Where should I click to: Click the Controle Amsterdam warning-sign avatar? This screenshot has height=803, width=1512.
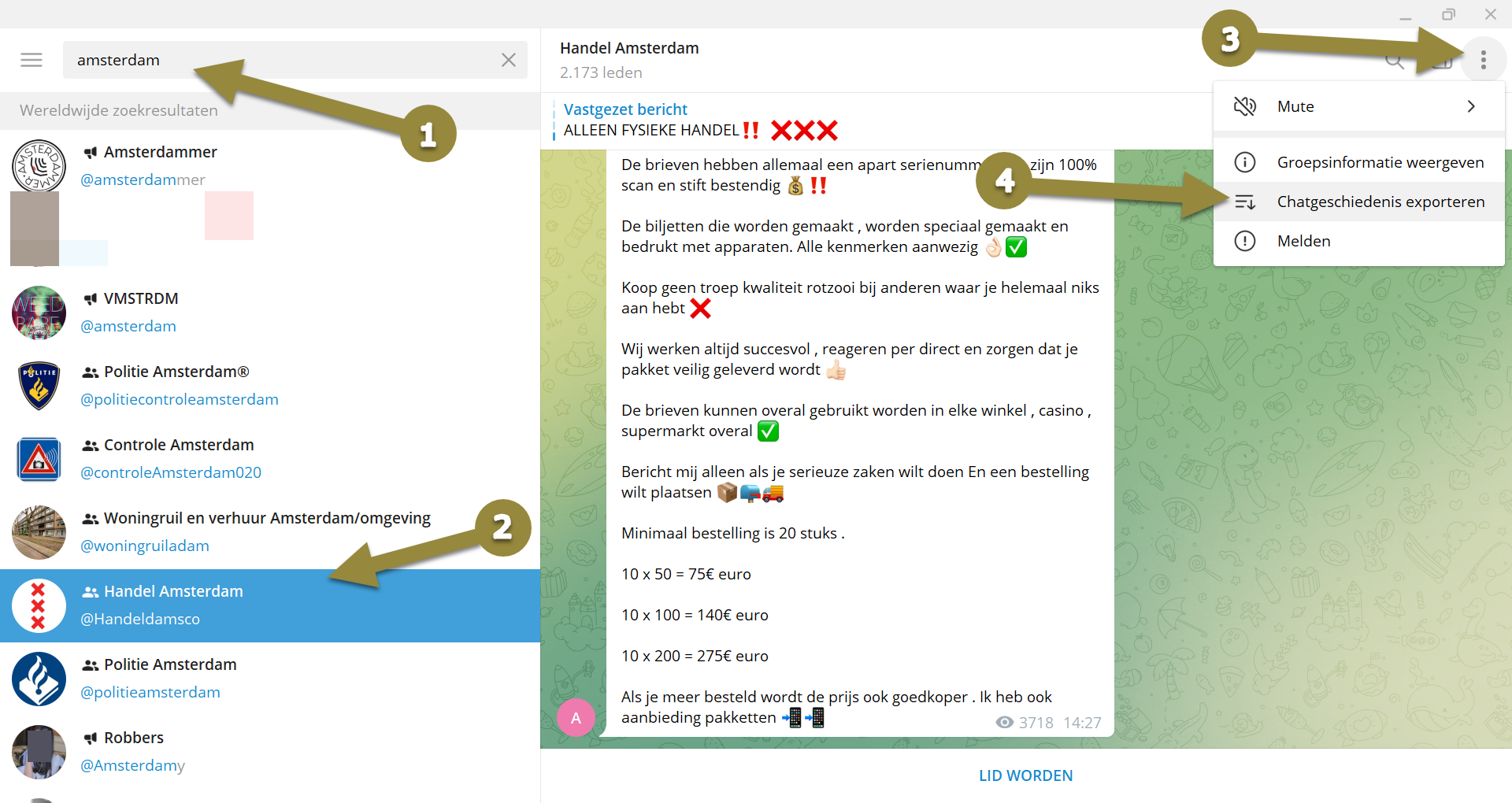point(39,459)
